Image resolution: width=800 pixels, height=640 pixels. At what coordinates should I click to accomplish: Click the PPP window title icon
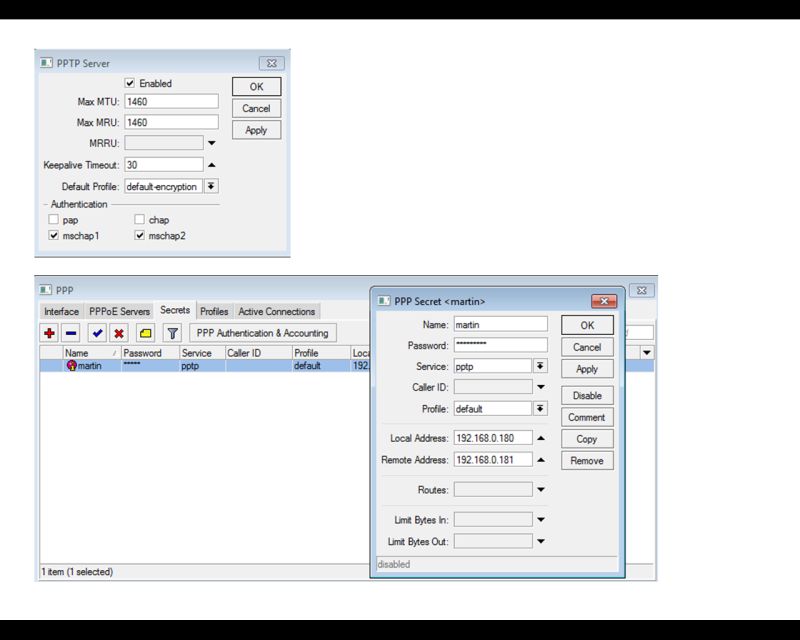[x=45, y=289]
